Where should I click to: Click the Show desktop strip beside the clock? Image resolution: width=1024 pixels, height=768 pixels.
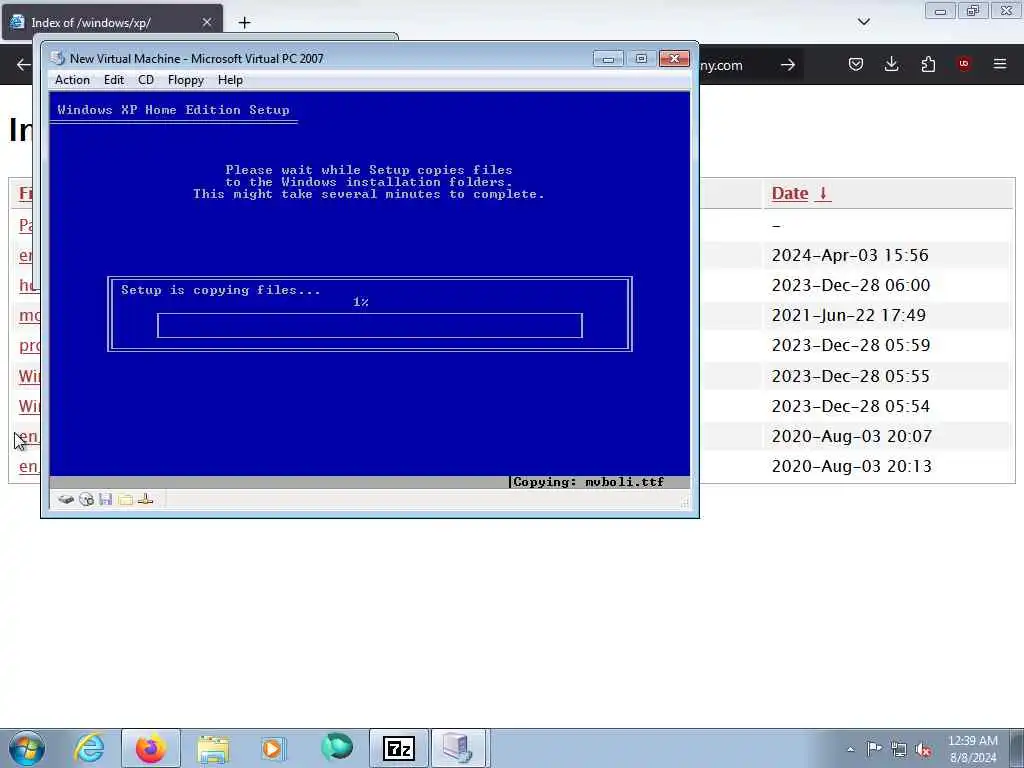click(1017, 748)
